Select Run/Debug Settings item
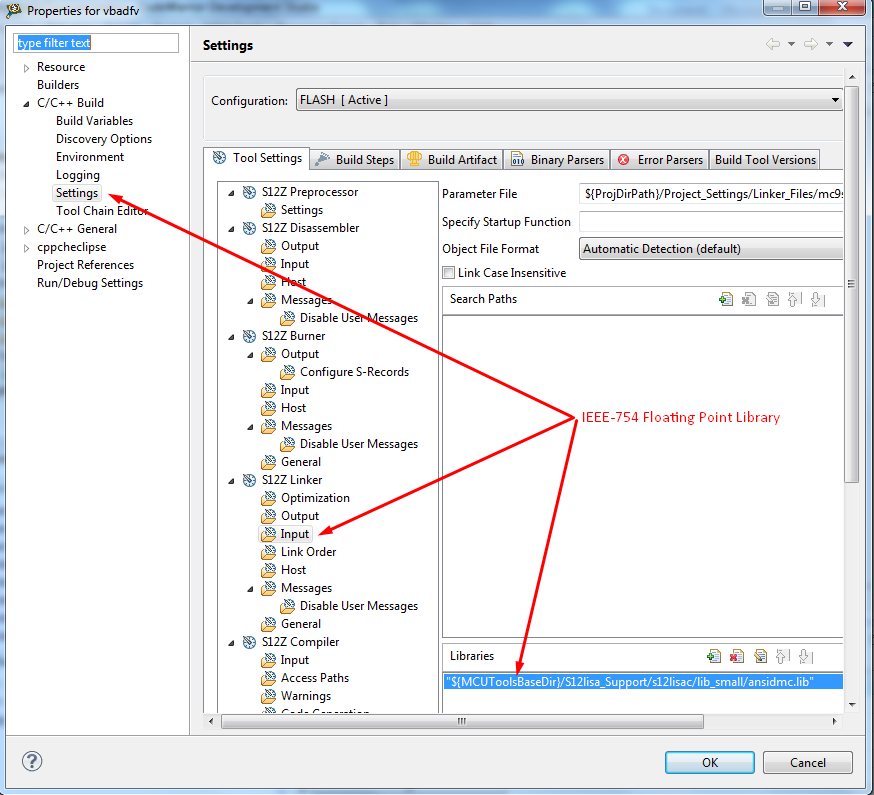 [x=90, y=283]
